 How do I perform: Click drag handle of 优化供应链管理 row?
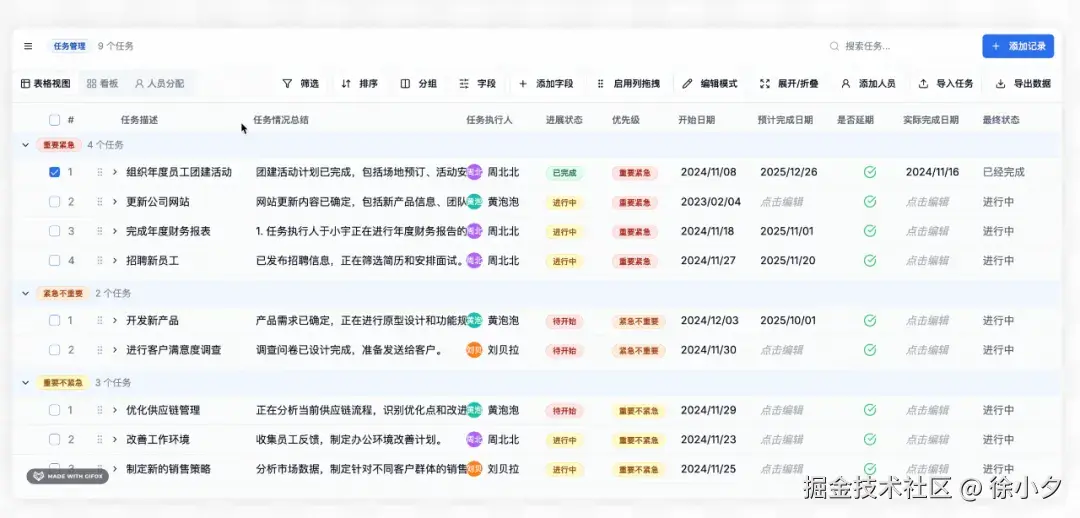[x=100, y=410]
